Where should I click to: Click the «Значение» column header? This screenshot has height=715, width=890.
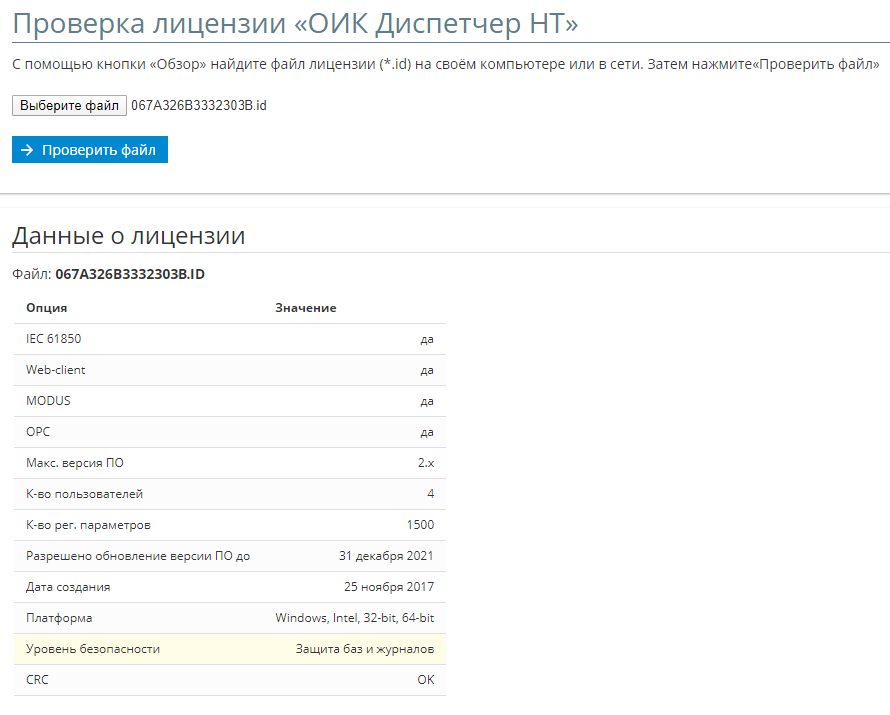(x=305, y=308)
